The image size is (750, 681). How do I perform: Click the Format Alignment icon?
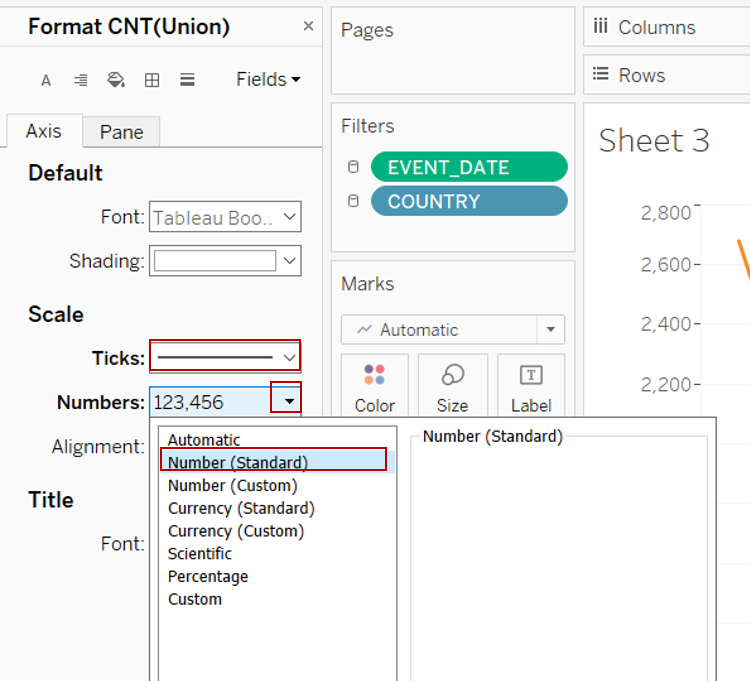coord(81,80)
